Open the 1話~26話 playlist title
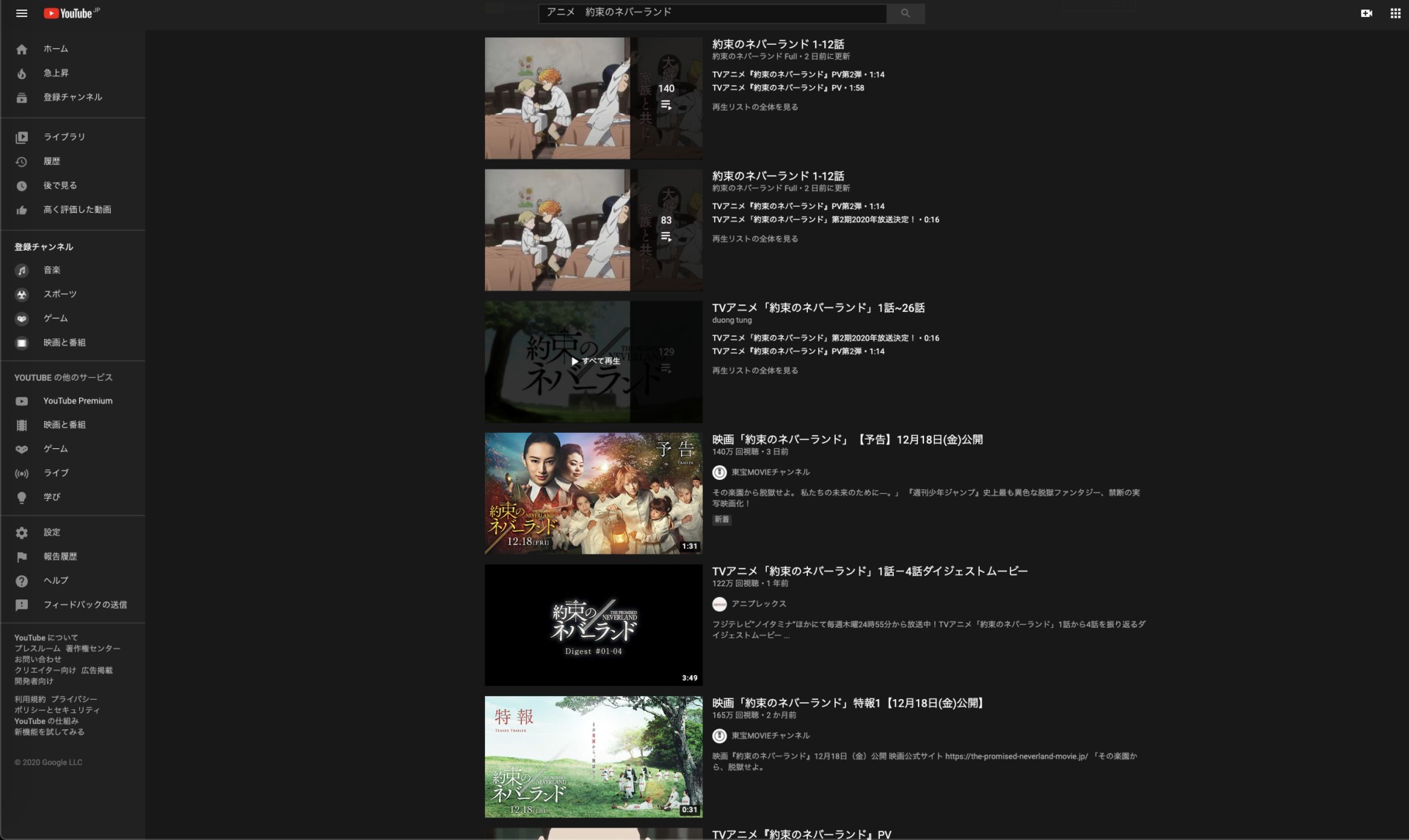Screen dimensions: 1409x840 818,308
